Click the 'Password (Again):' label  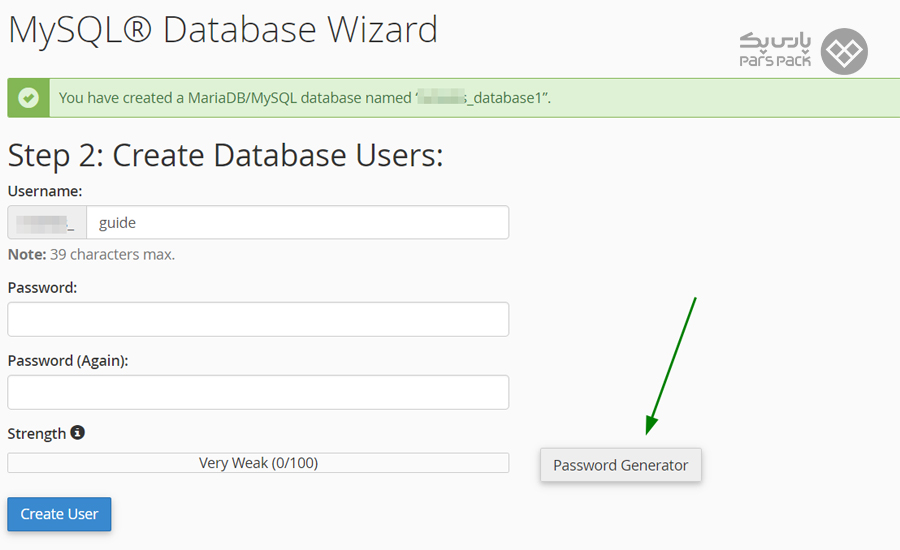68,361
